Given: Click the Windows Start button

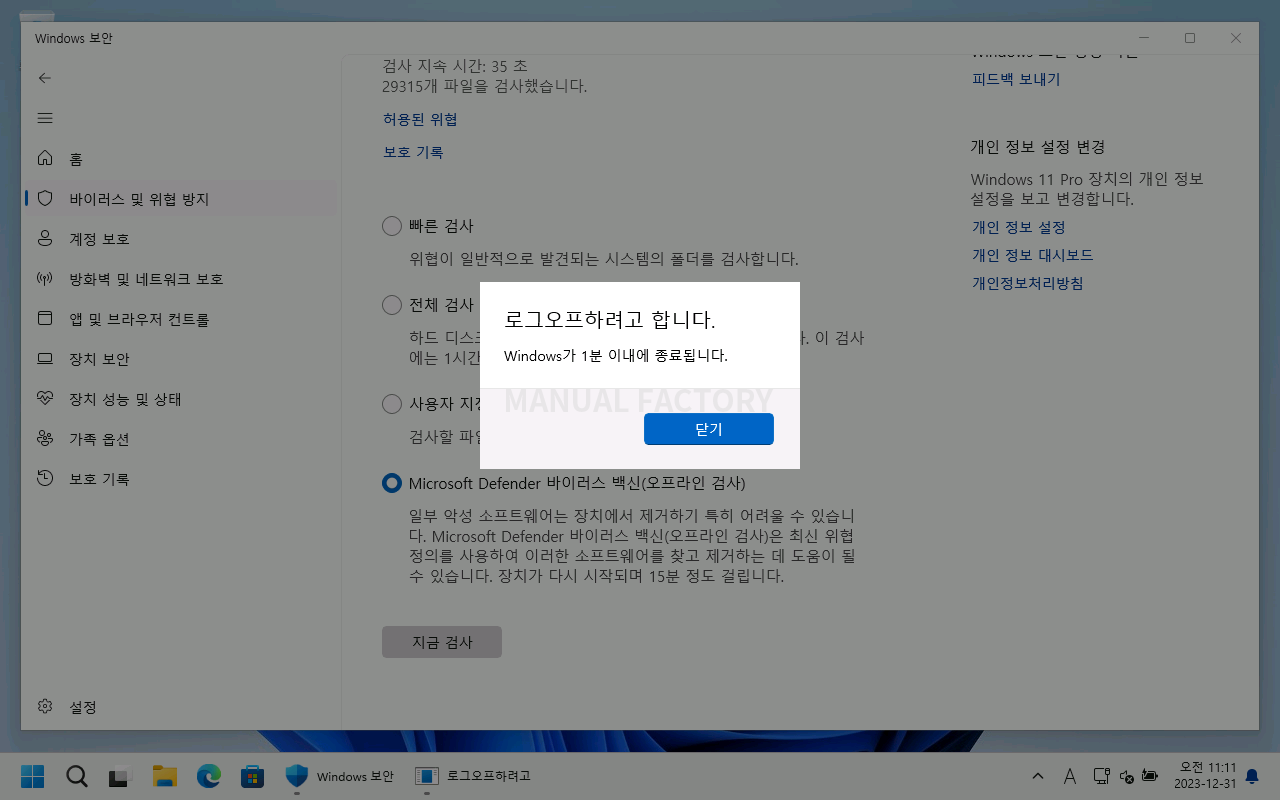Looking at the screenshot, I should pos(32,776).
